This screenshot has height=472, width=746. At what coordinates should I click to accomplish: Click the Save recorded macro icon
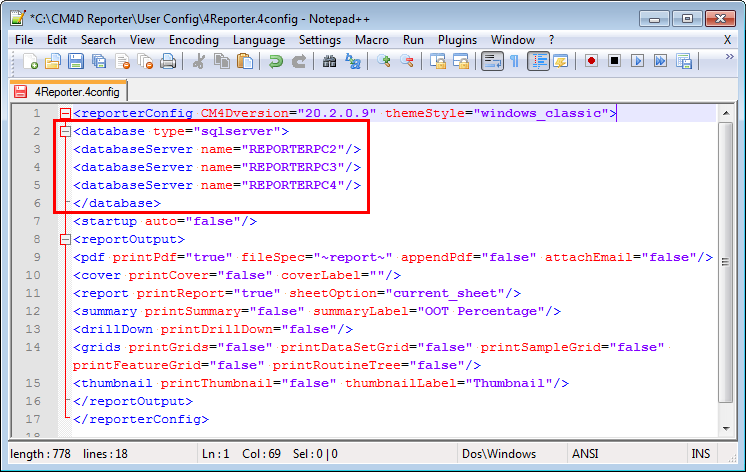coord(684,61)
